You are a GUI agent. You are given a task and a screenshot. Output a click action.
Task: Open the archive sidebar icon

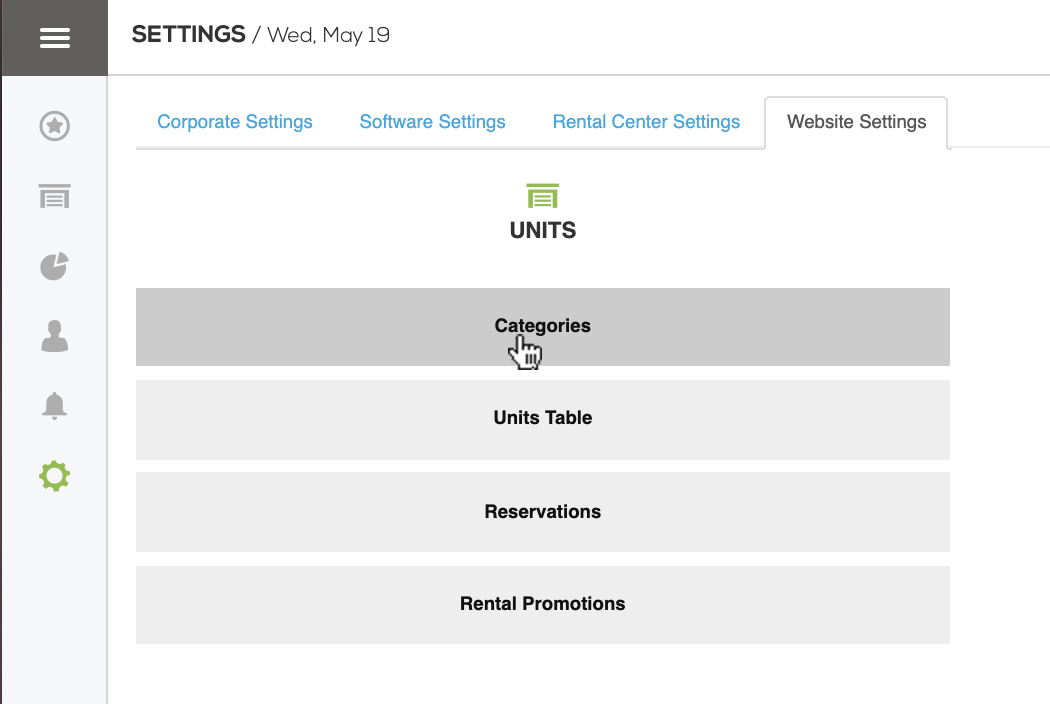click(54, 197)
